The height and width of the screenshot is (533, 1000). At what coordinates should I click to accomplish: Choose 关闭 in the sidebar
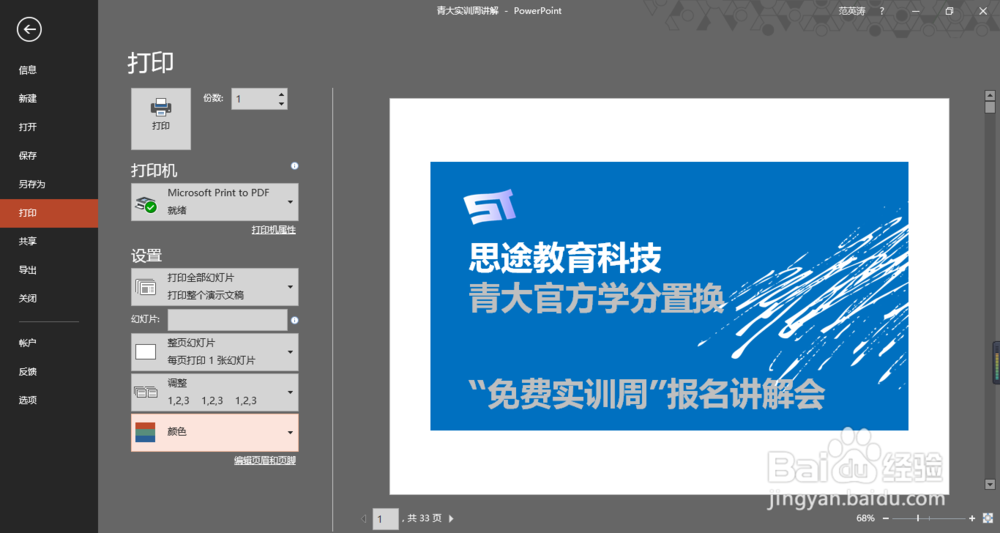(27, 298)
